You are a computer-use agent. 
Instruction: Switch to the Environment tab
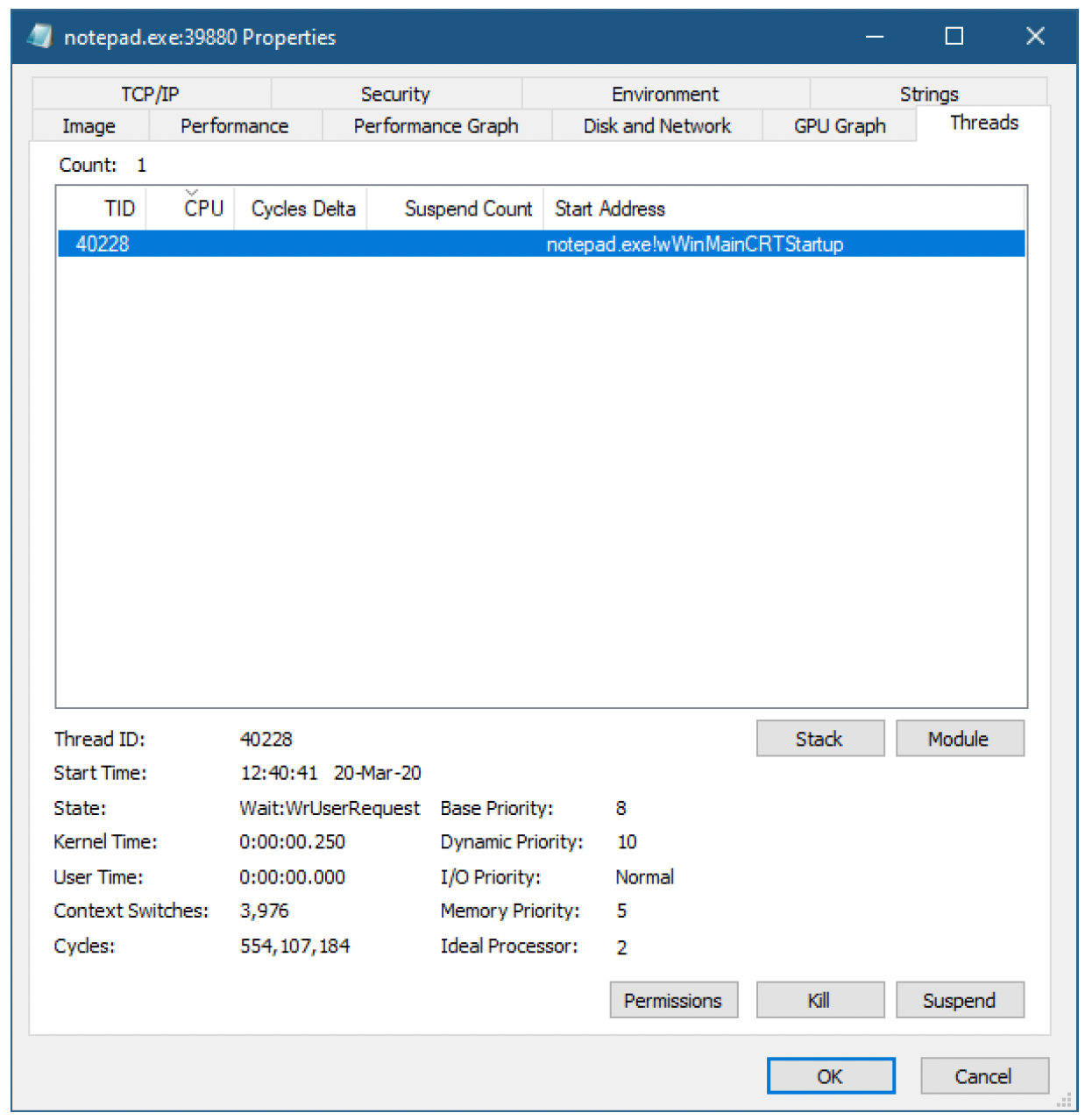tap(665, 94)
